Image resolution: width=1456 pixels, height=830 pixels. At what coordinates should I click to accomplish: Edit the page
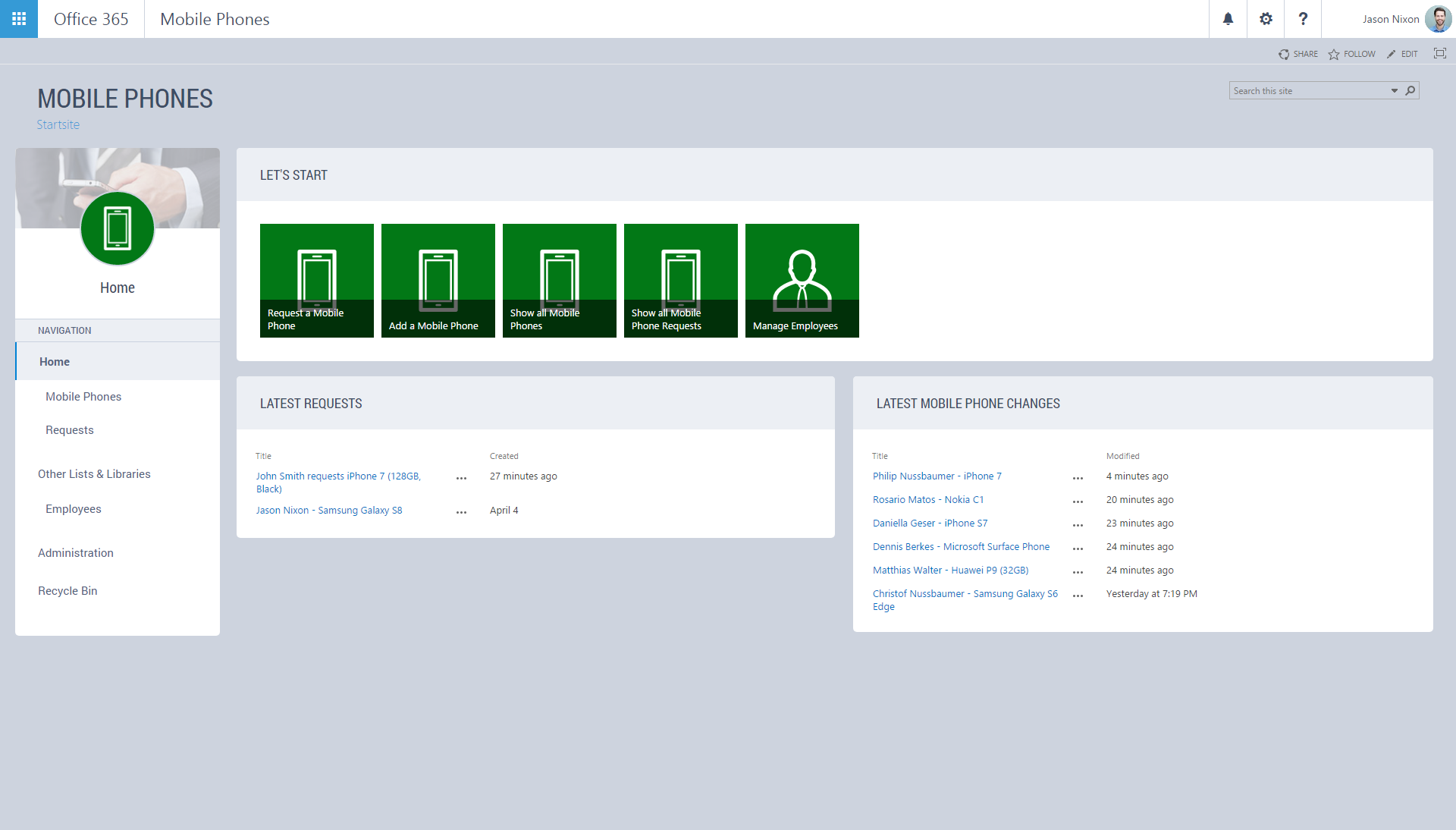pos(1402,54)
